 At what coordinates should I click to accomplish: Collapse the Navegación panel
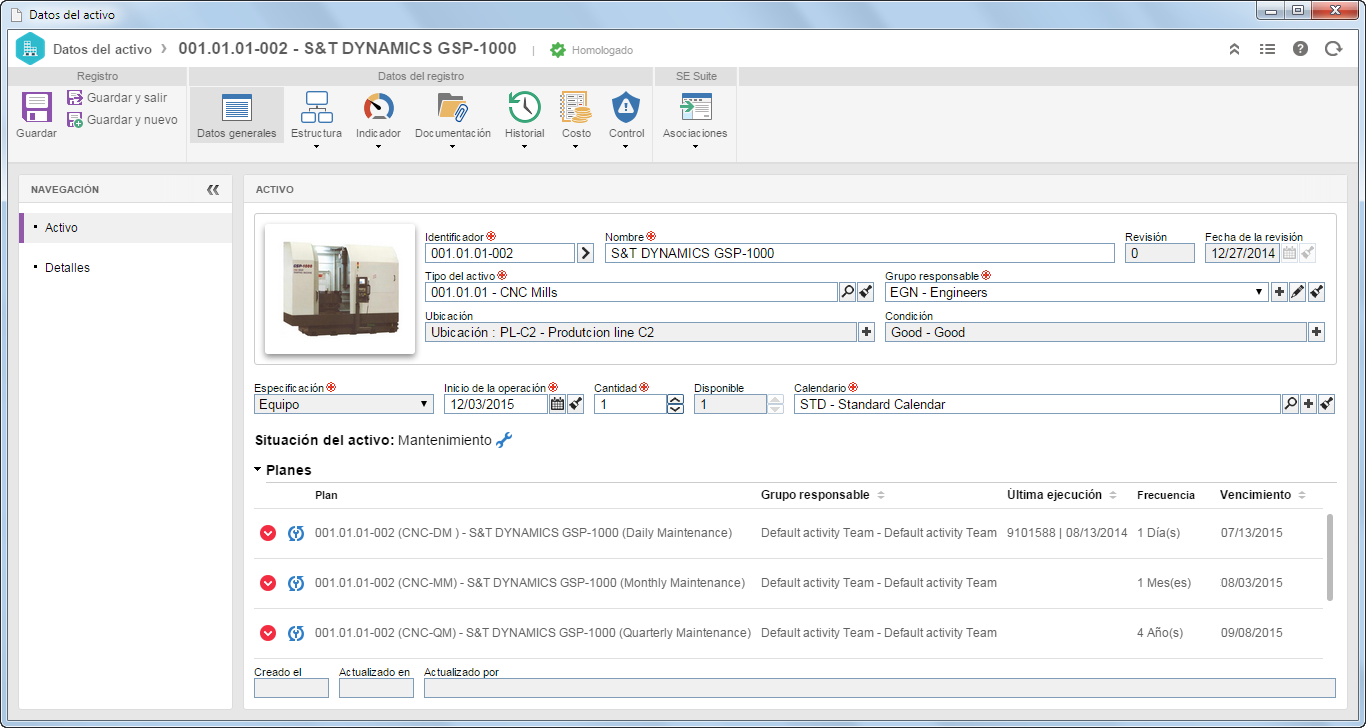(x=213, y=189)
